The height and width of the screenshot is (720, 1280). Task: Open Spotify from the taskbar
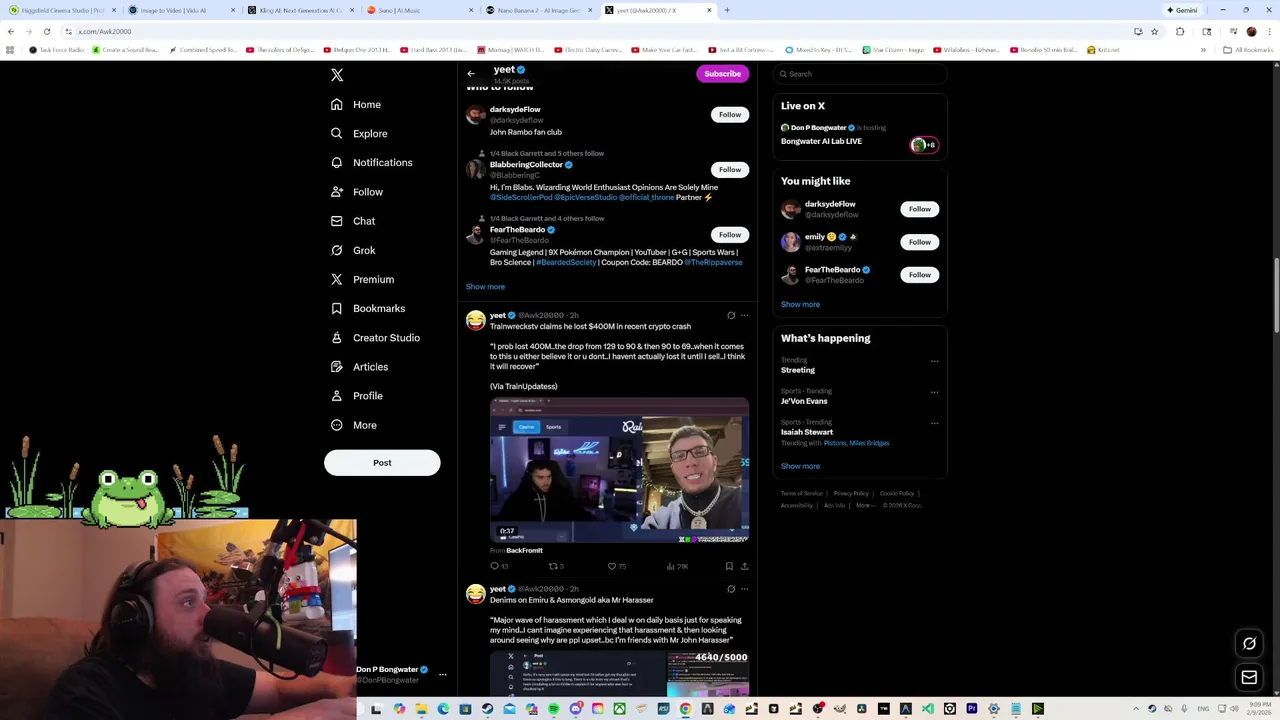pos(553,709)
